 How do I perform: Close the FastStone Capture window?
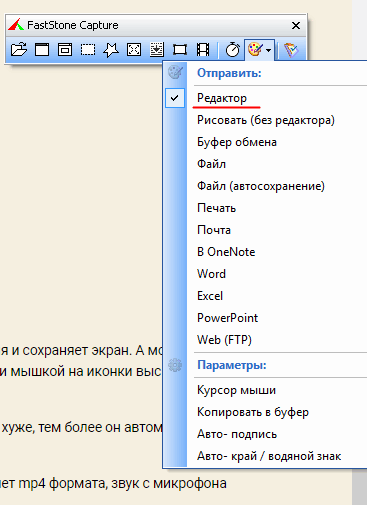[x=296, y=25]
